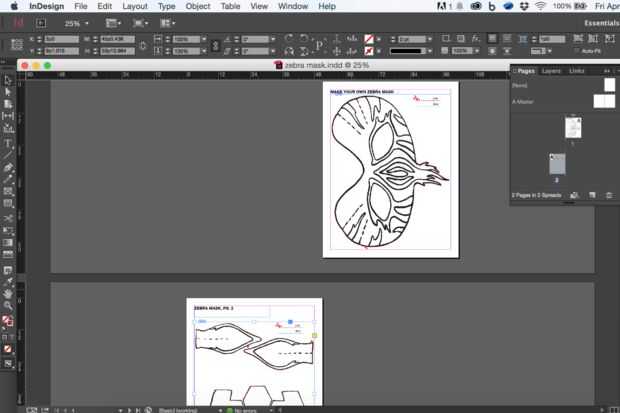Click the Create New Page button
Viewport: 620px width, 413px height.
(x=592, y=195)
